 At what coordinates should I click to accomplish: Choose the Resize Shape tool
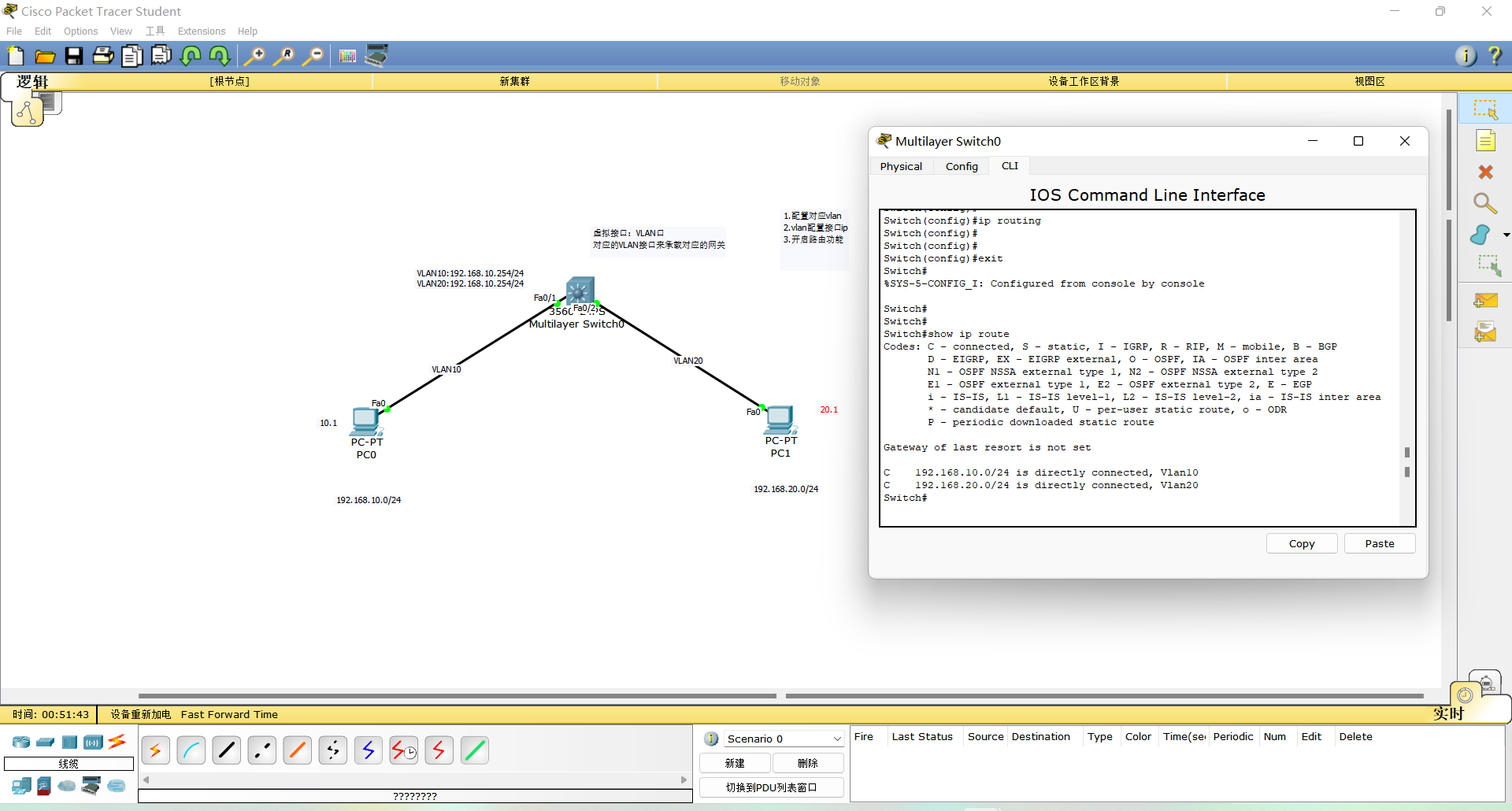tap(1488, 265)
